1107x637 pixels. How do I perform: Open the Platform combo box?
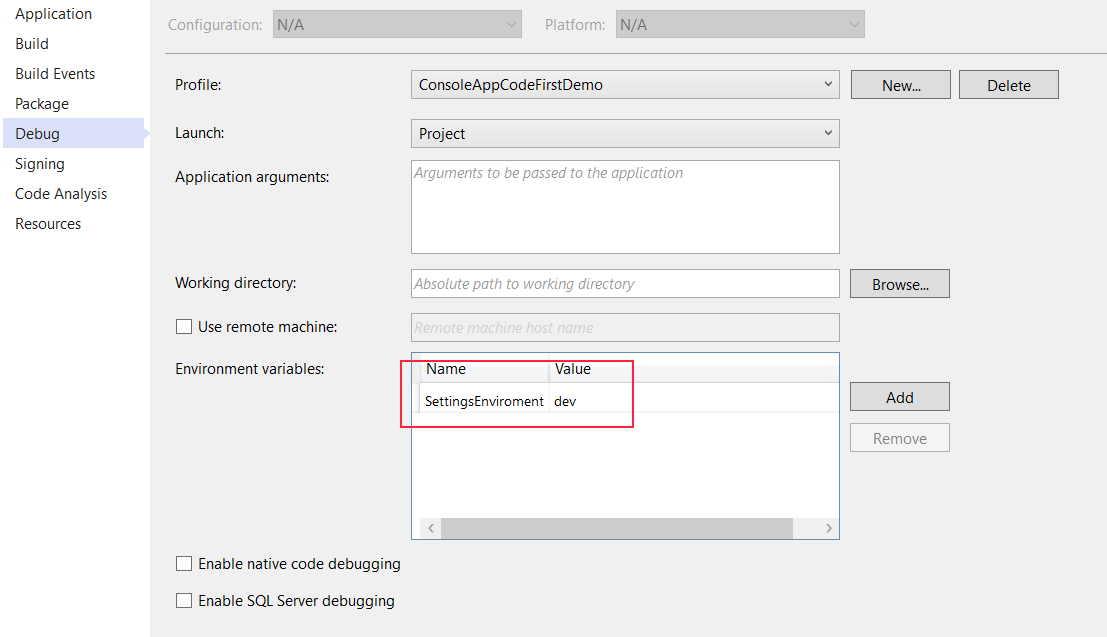[740, 24]
